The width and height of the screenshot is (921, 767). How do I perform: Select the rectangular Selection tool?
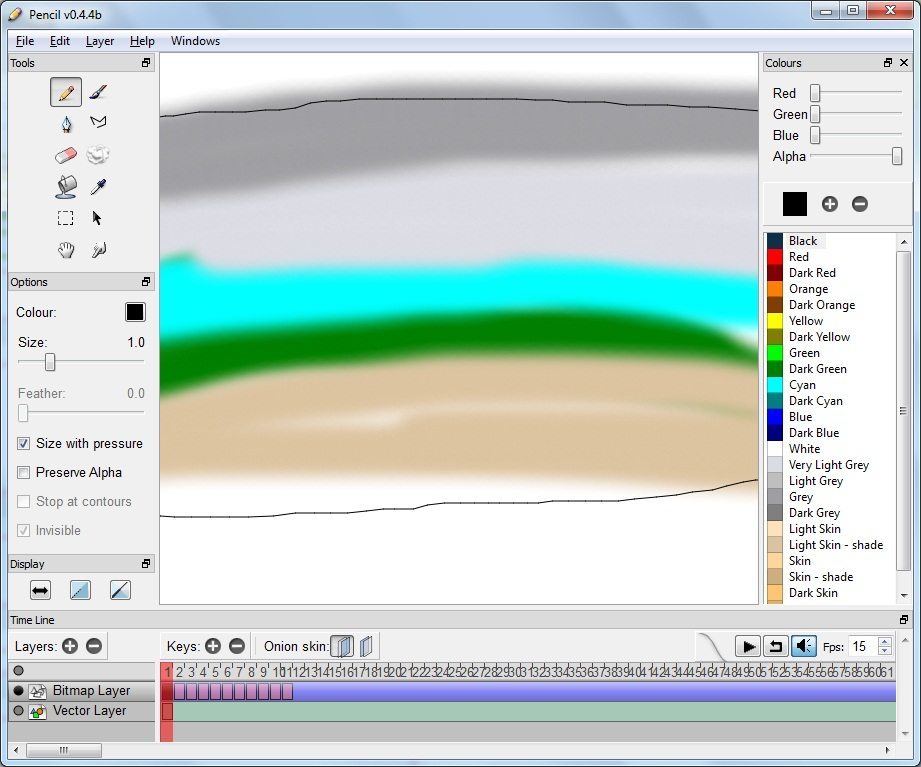[x=66, y=218]
